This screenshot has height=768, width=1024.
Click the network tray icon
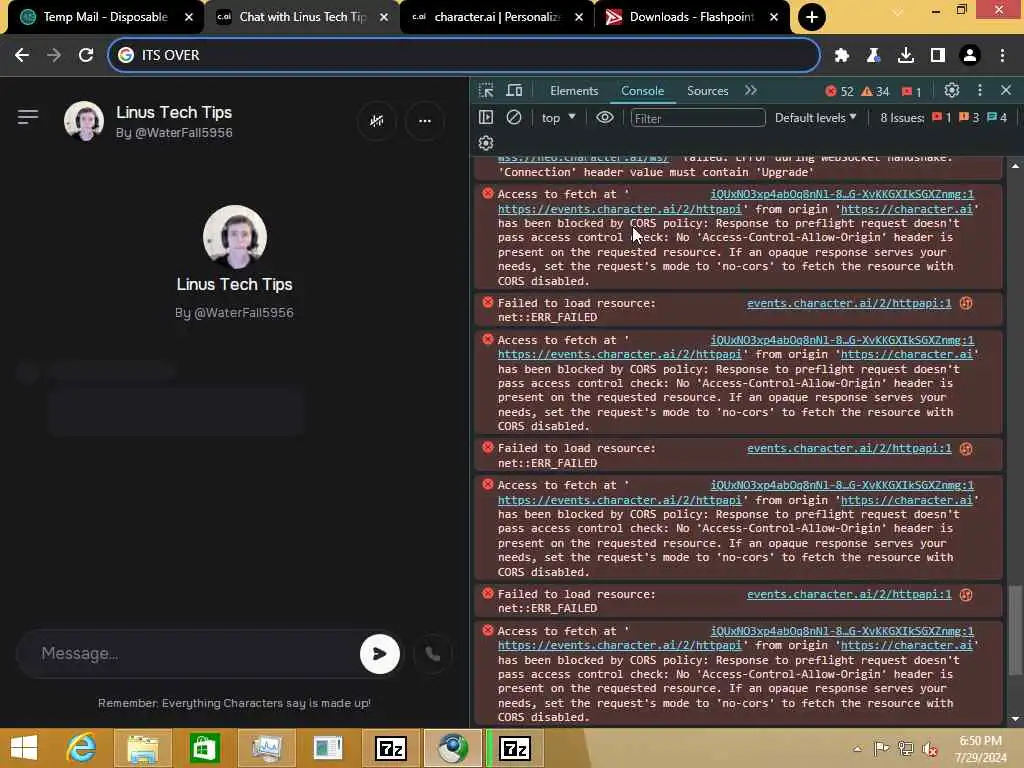pyautogui.click(x=906, y=748)
